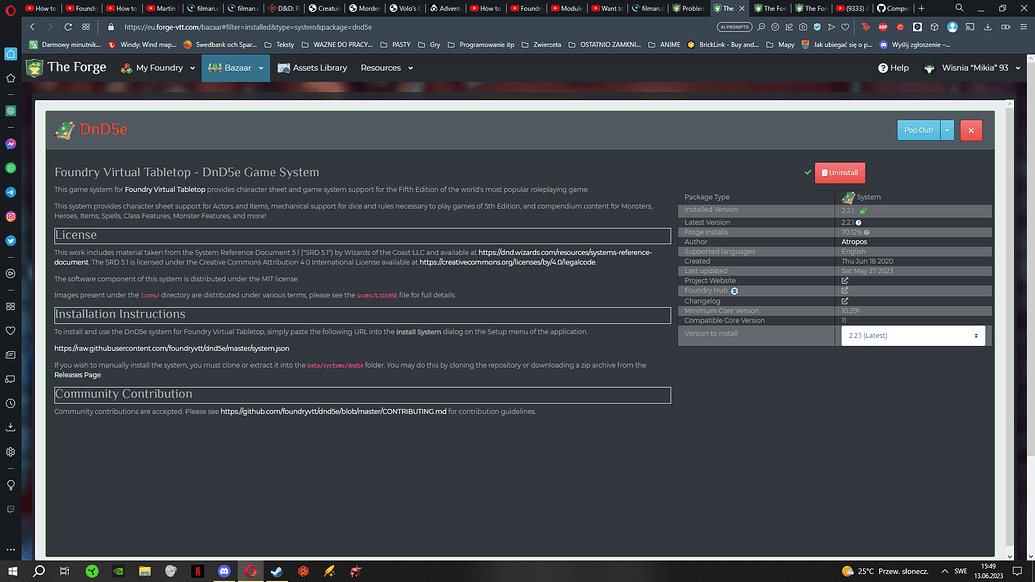
Task: Open sidebar Settings gear icon
Action: click(11, 452)
